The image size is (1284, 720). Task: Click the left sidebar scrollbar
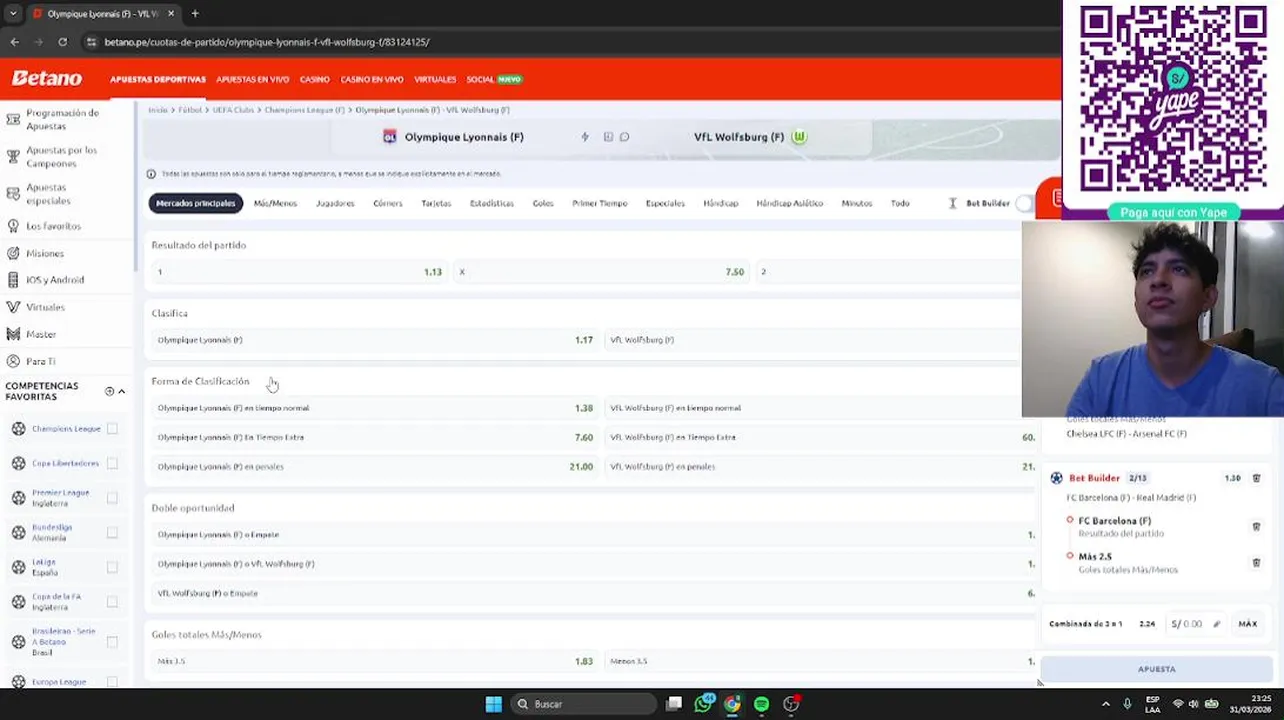point(135,185)
